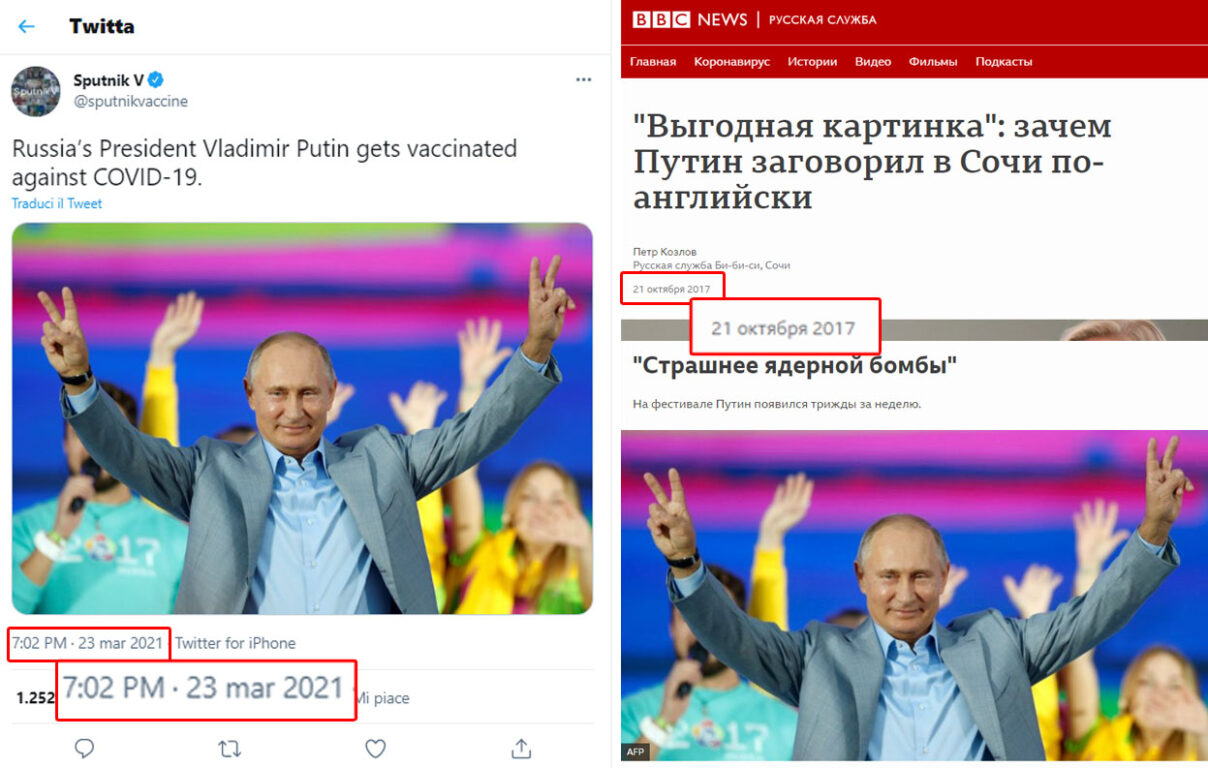Open the Главная menu item
Screen dimensions: 1208x768
[653, 62]
